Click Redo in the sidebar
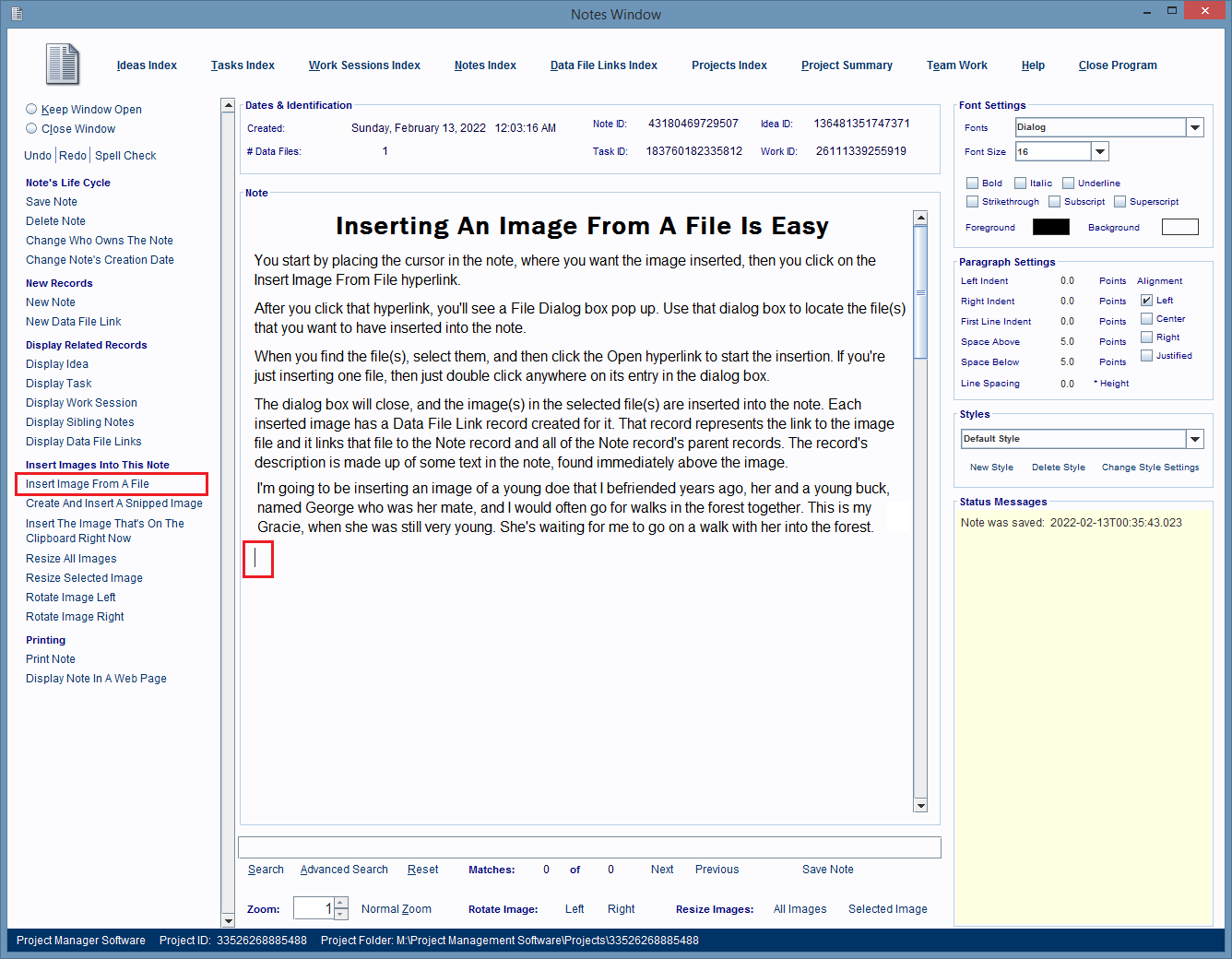 73,156
